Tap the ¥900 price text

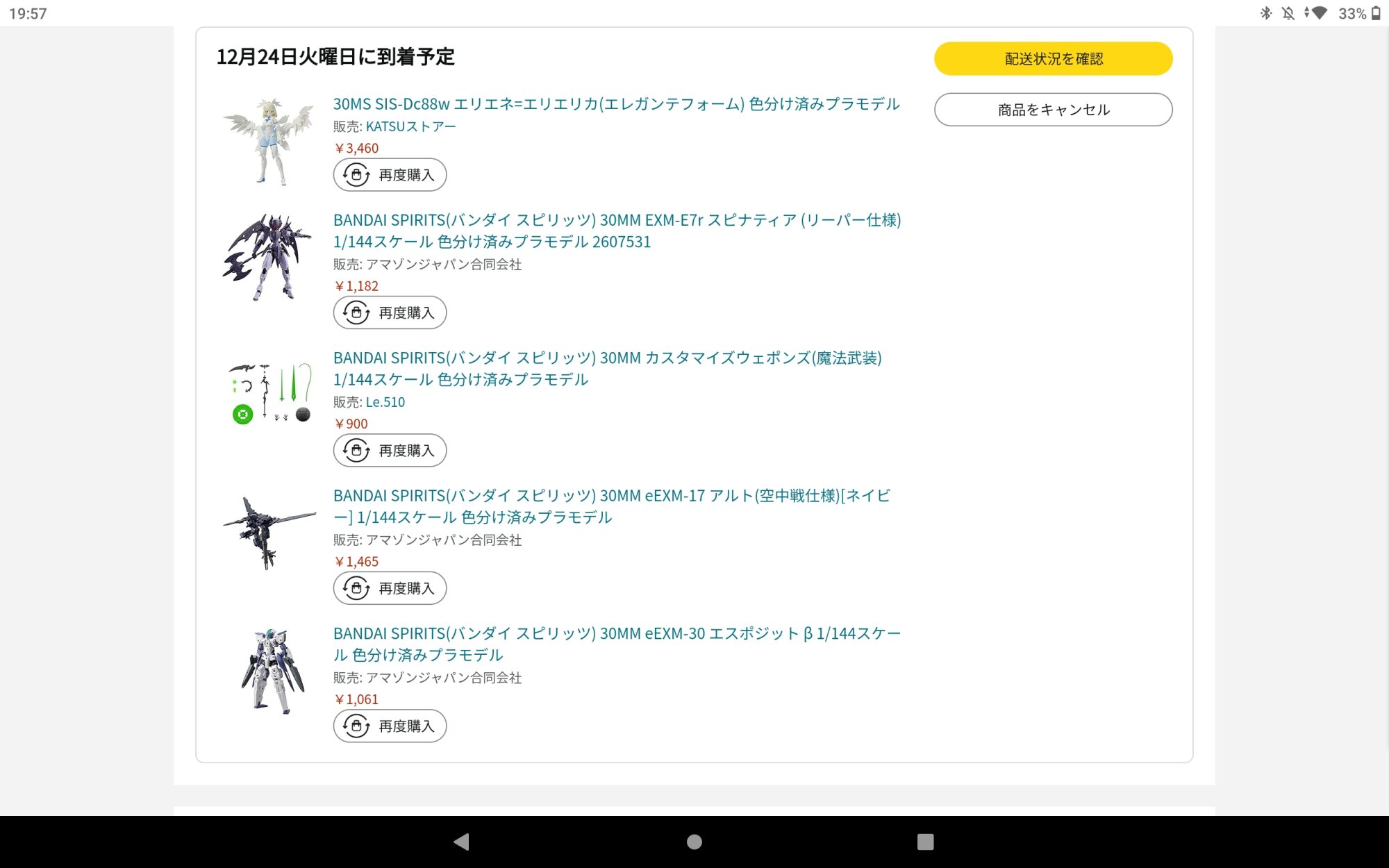pos(351,424)
